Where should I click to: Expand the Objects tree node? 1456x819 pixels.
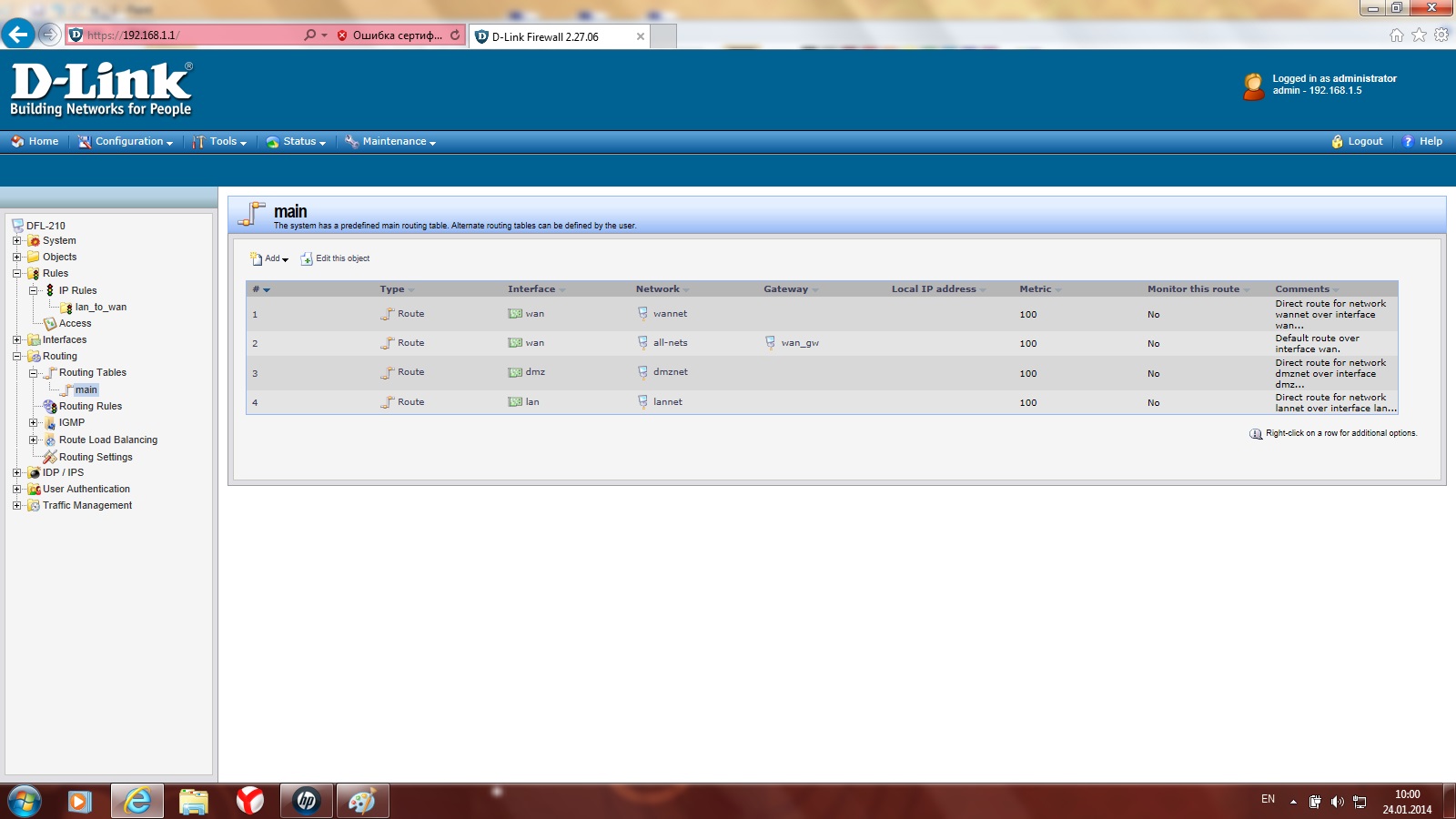click(16, 258)
